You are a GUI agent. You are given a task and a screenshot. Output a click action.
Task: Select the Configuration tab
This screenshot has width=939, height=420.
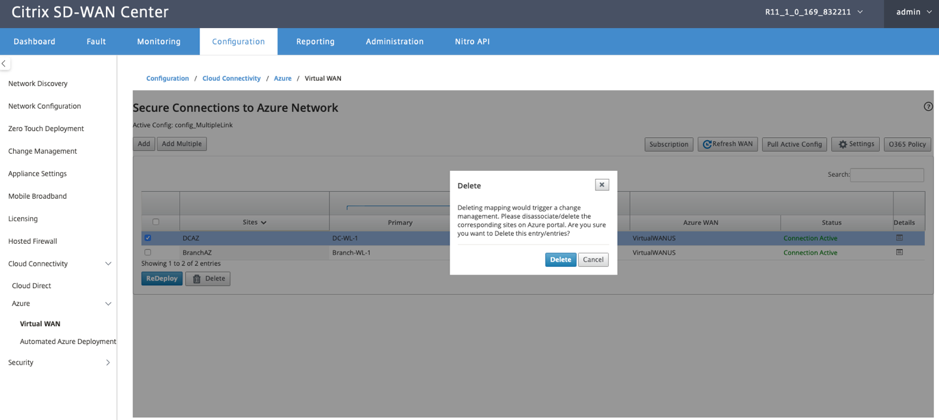(238, 41)
